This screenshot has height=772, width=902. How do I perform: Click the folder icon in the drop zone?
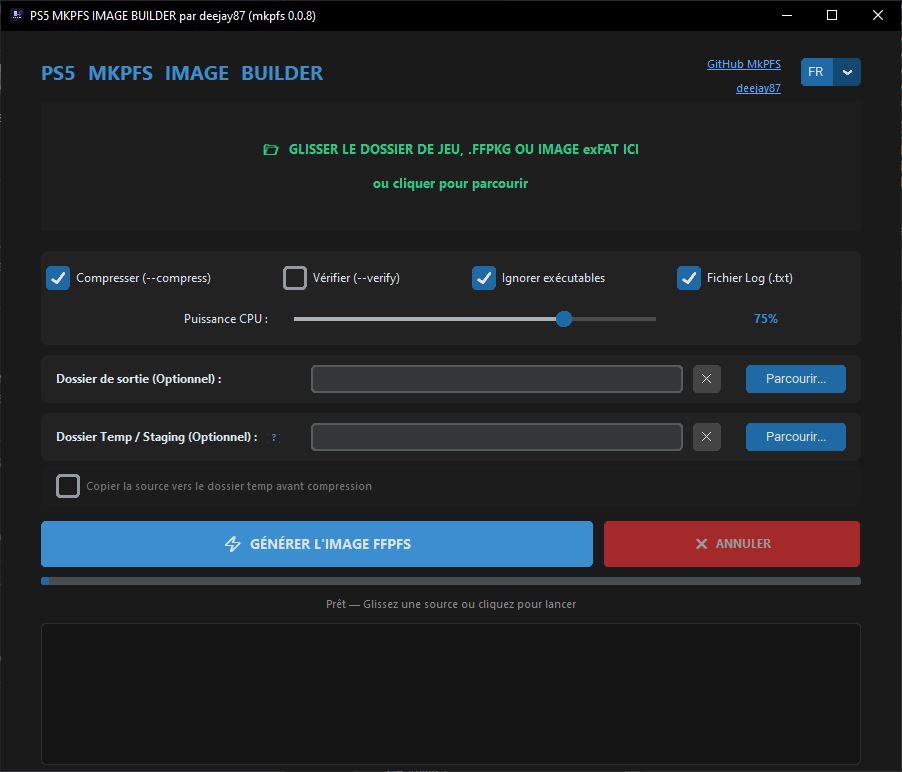coord(270,150)
